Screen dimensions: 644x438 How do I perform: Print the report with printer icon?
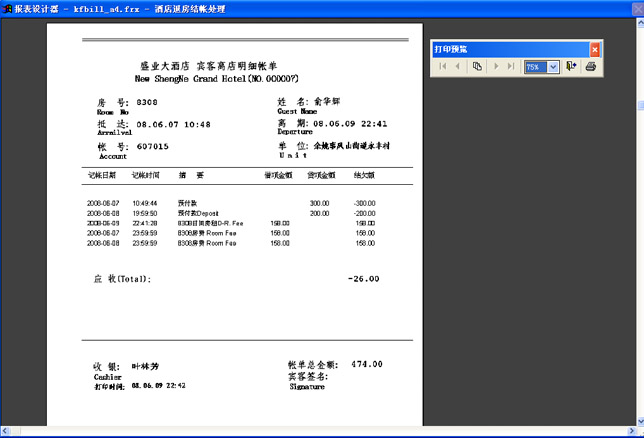(x=590, y=66)
